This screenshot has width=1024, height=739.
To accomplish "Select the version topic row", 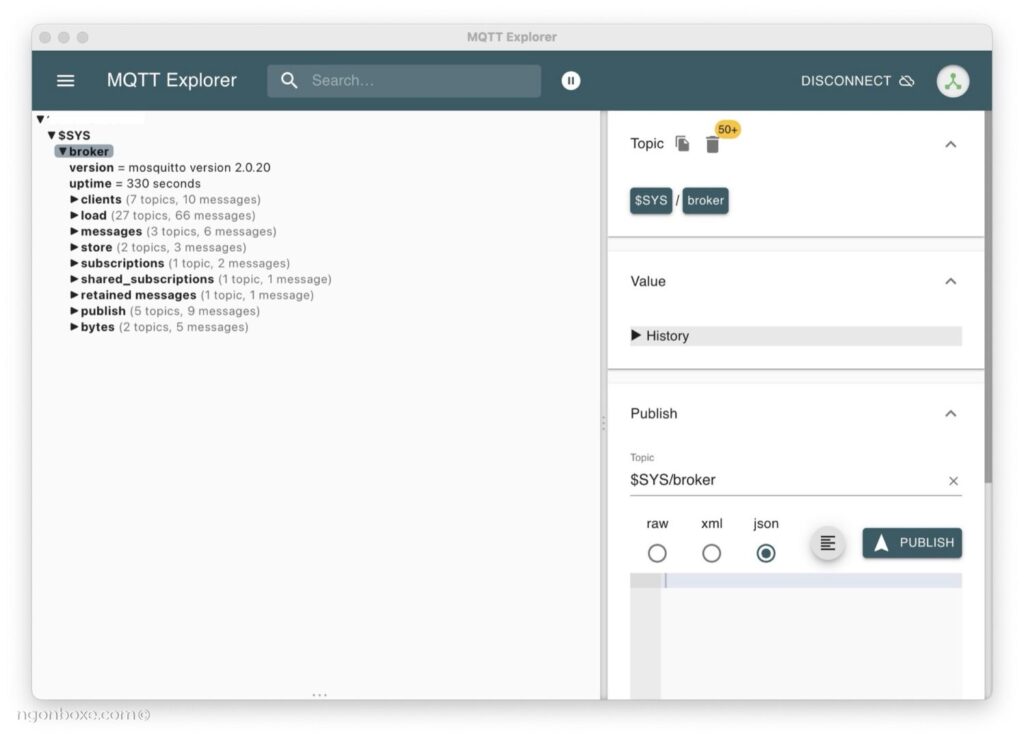I will click(x=170, y=168).
